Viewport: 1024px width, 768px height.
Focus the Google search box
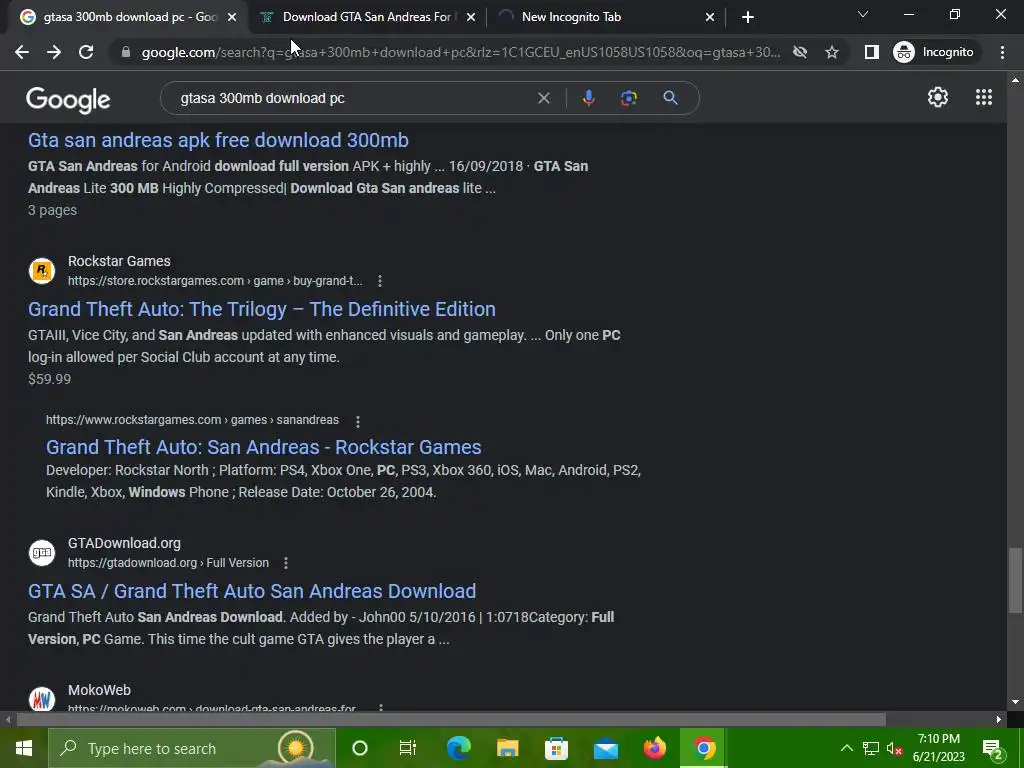(353, 98)
